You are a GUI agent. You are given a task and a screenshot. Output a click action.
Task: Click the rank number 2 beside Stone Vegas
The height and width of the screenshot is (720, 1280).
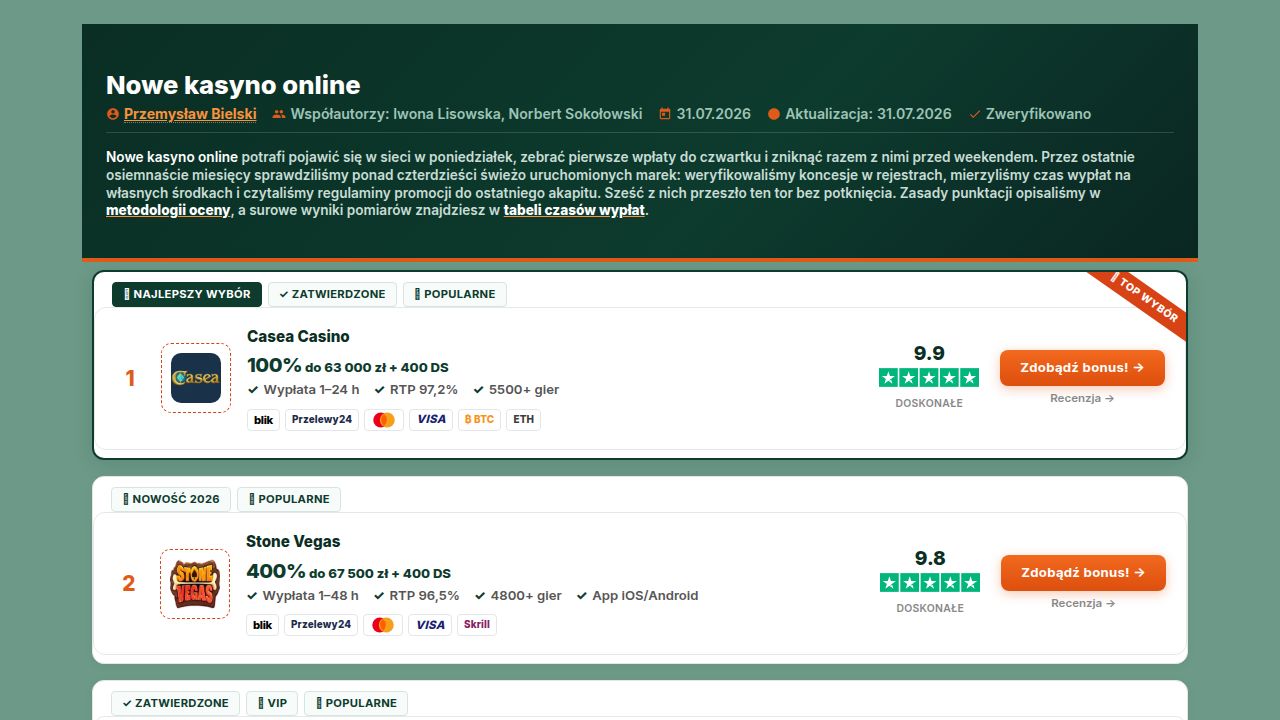click(128, 584)
